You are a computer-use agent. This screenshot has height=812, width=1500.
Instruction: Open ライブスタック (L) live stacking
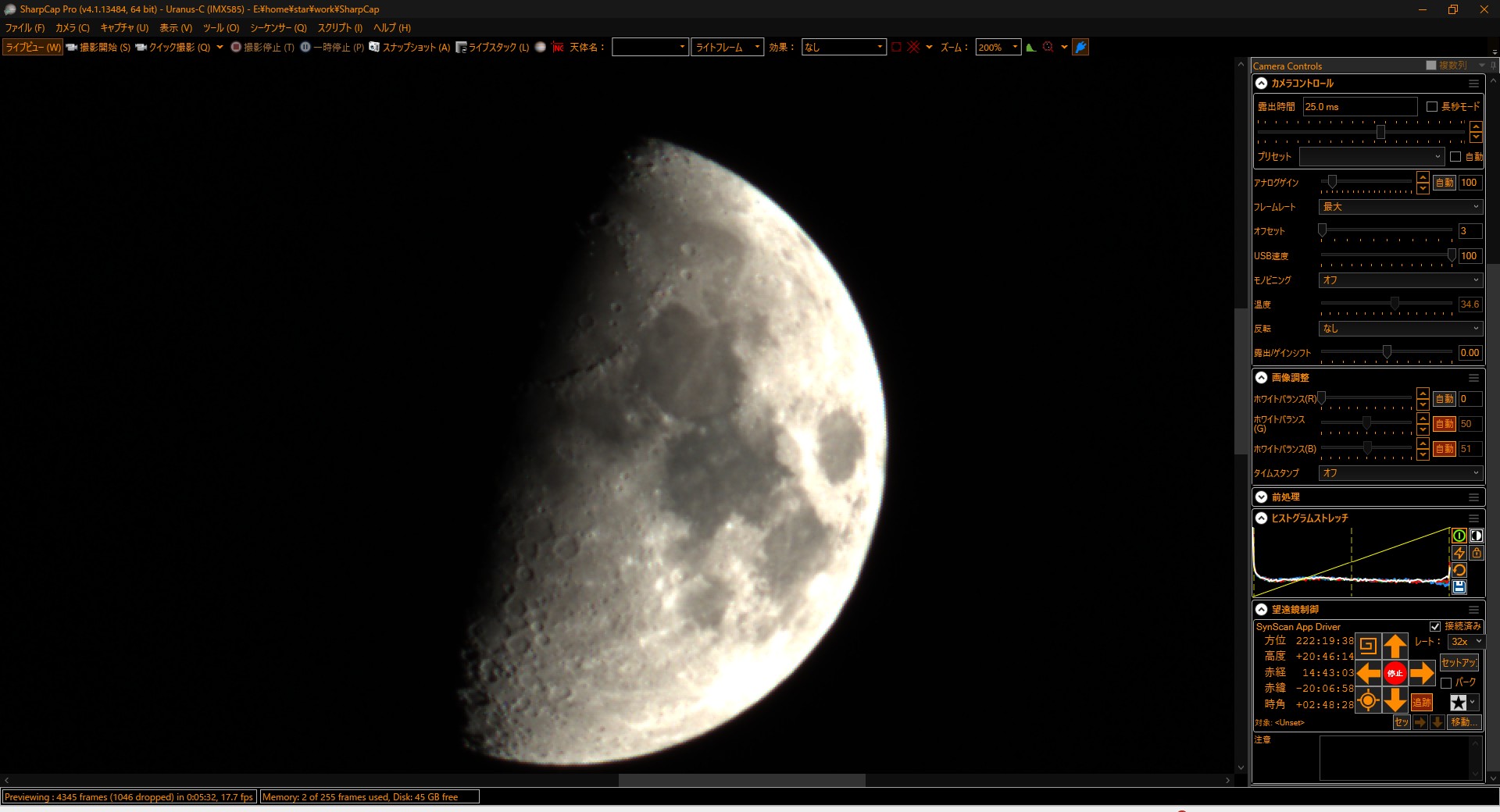tap(492, 48)
